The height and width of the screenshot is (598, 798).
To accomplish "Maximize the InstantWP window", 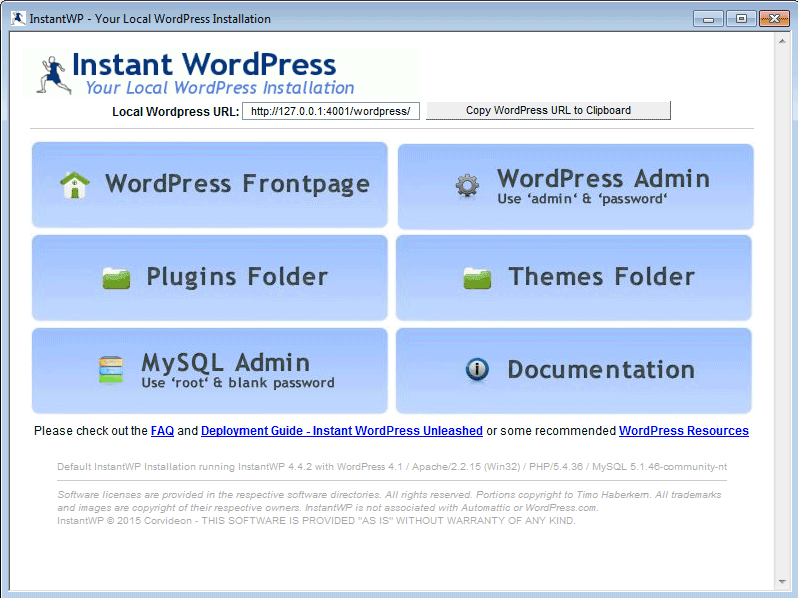I will point(741,19).
